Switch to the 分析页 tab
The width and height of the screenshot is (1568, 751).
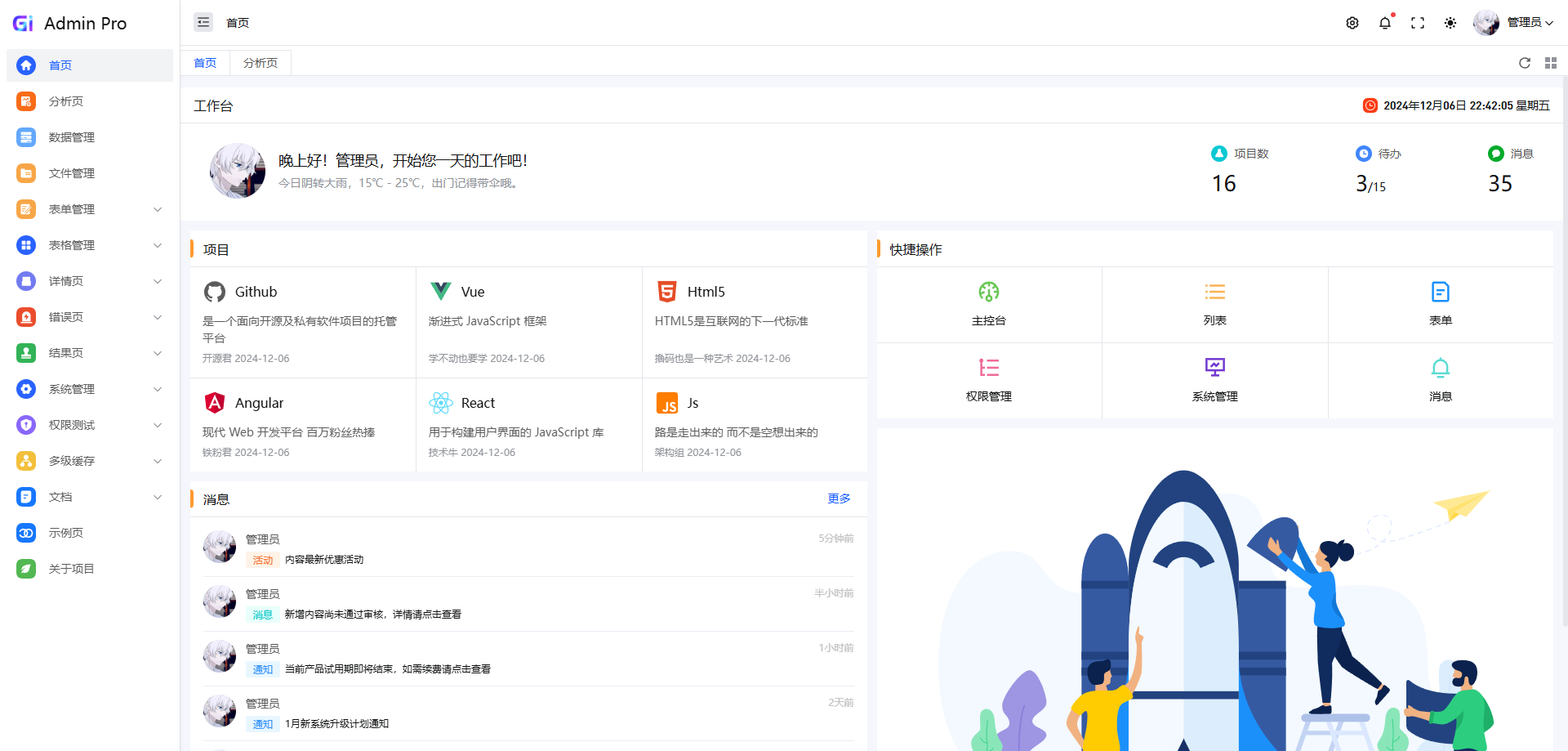pos(261,63)
